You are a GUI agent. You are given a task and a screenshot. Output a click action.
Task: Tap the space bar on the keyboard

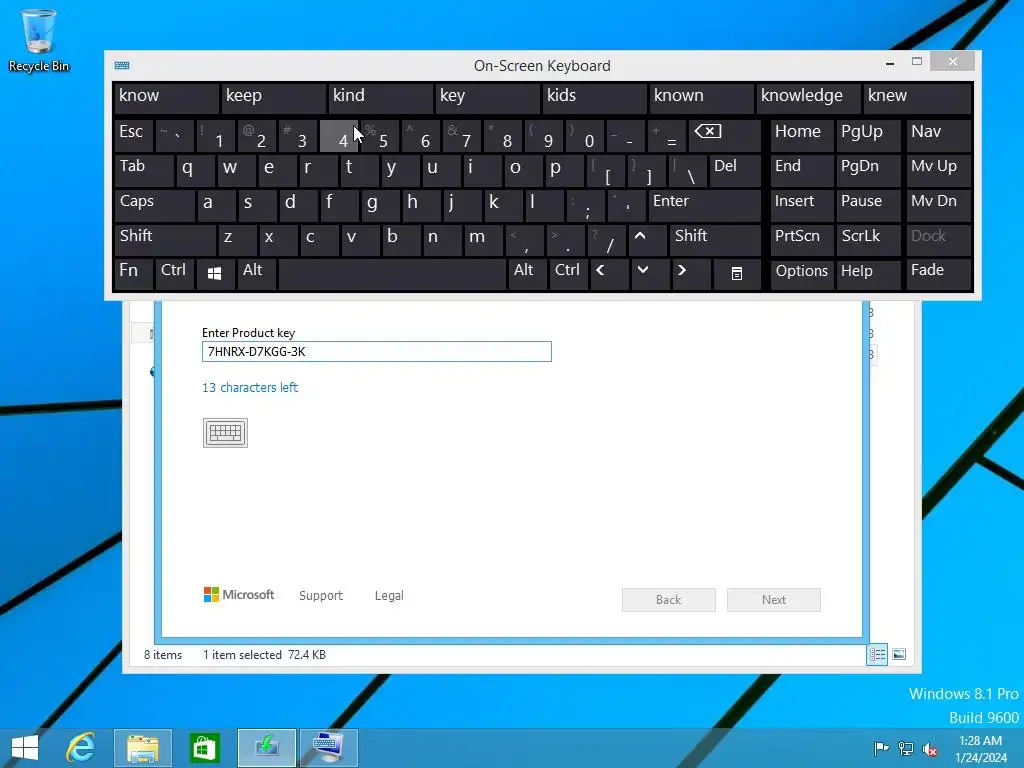(392, 274)
